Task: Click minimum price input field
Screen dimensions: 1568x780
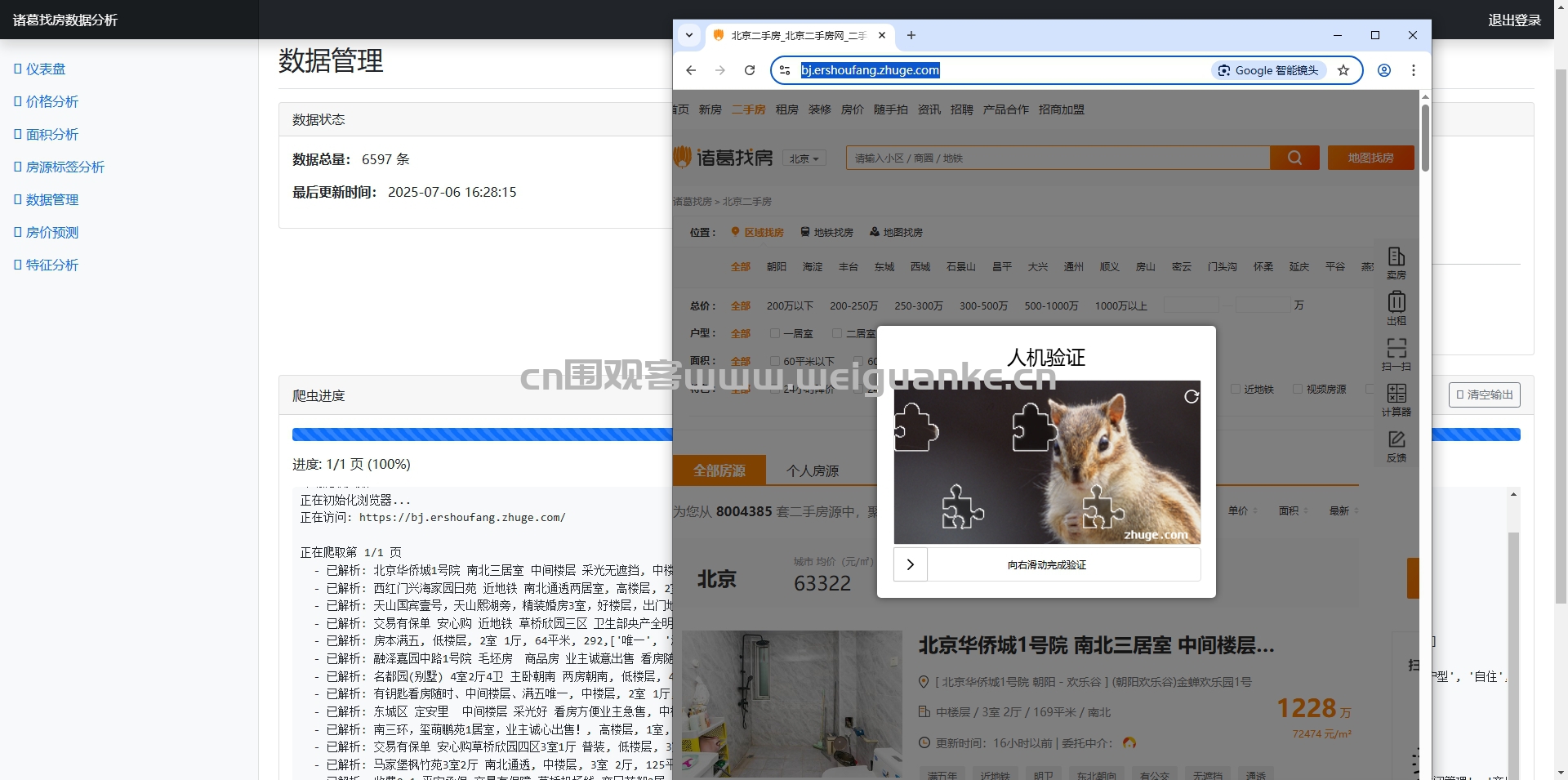Action: 1191,305
